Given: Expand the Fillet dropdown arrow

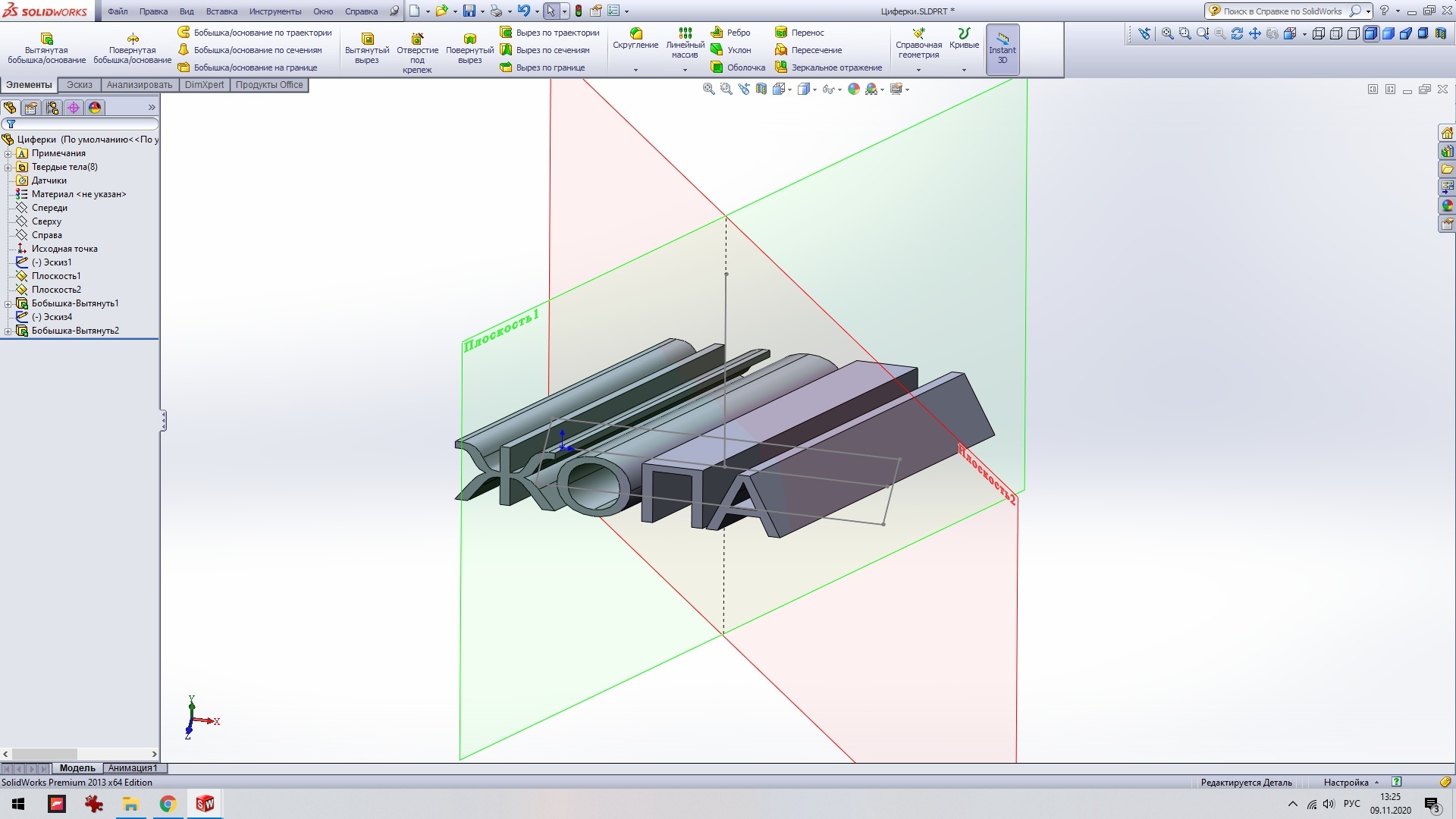Looking at the screenshot, I should pos(635,70).
